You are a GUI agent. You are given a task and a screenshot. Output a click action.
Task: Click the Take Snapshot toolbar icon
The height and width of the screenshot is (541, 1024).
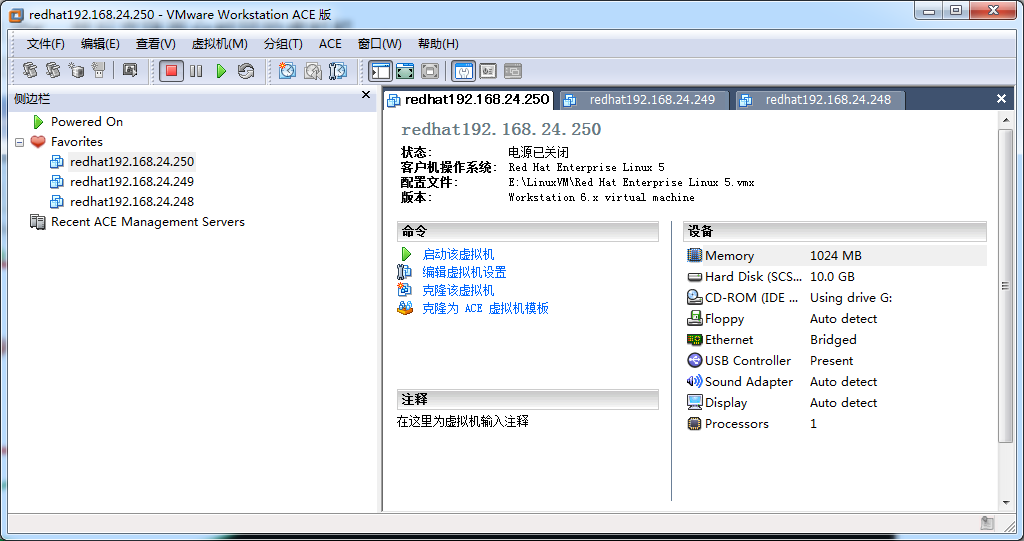(x=287, y=71)
